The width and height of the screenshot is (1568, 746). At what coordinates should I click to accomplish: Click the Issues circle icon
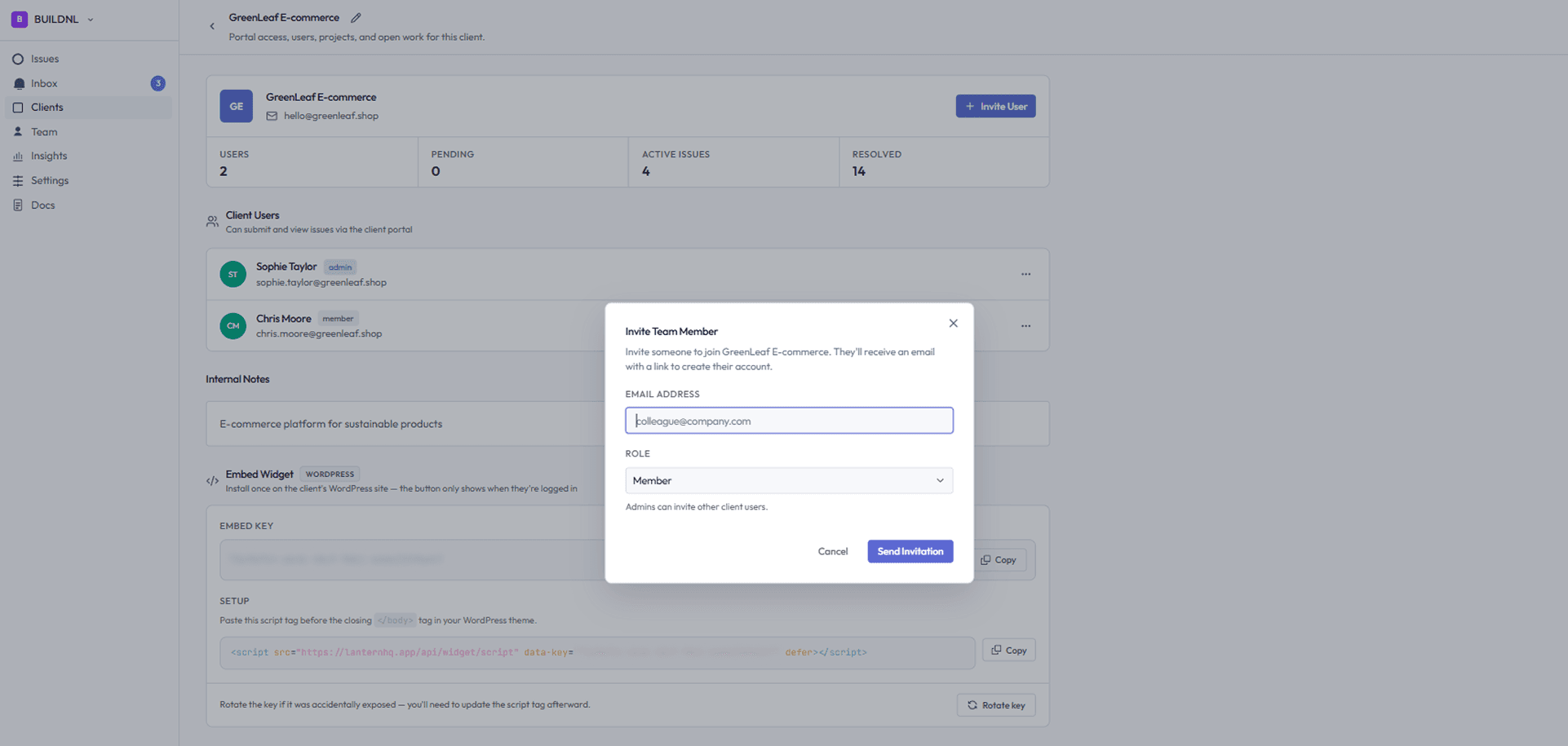click(x=18, y=59)
